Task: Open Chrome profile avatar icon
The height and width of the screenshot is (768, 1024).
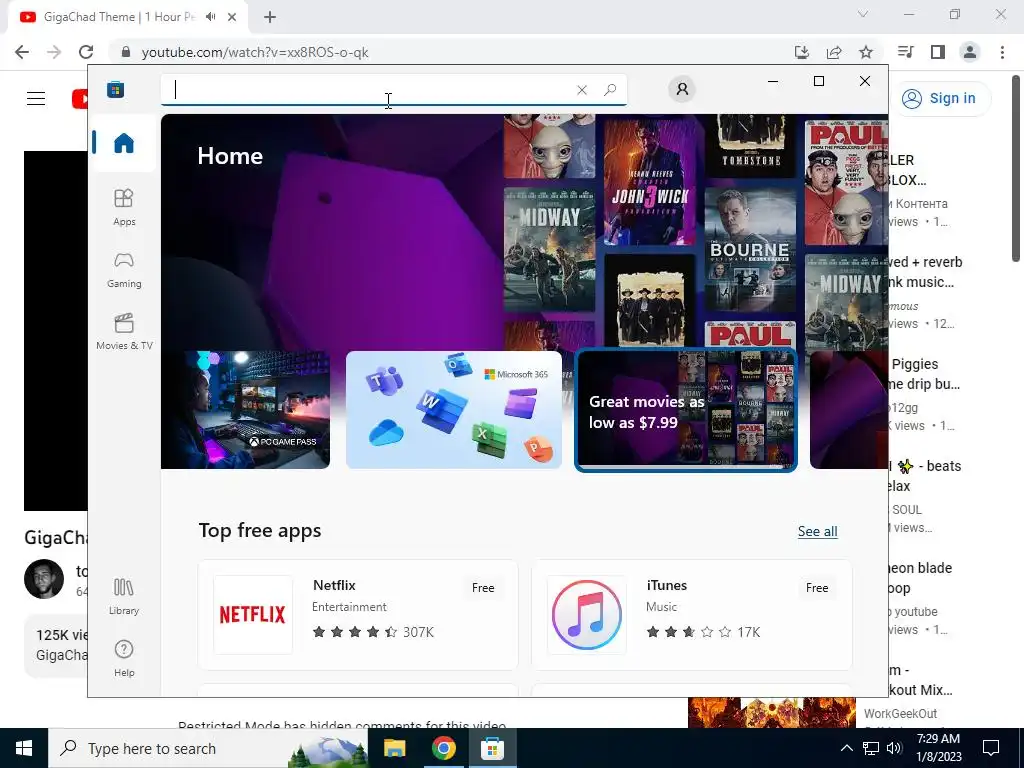Action: point(970,52)
